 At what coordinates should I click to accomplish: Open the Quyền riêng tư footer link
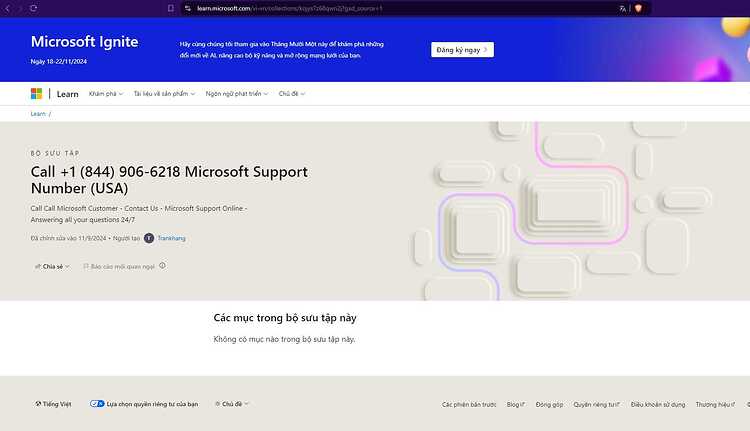click(596, 405)
